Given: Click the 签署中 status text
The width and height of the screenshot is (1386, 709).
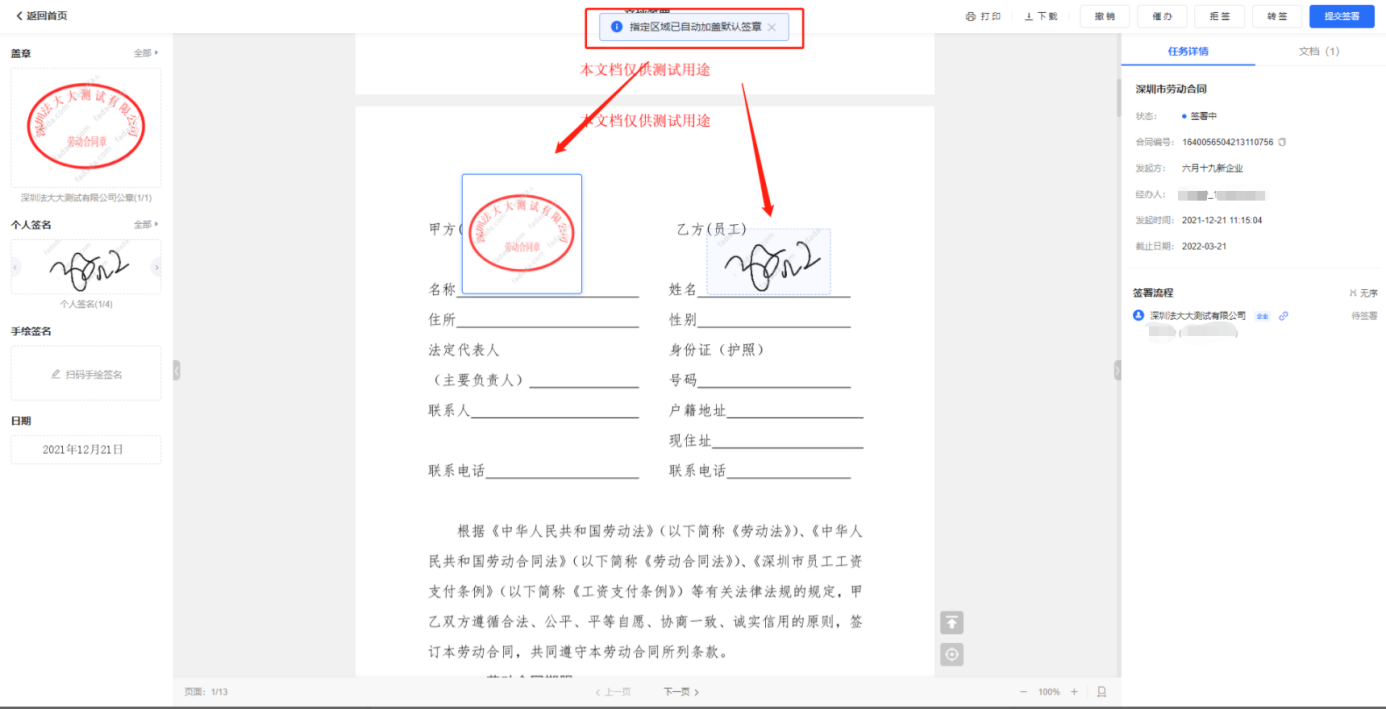Looking at the screenshot, I should [1203, 116].
